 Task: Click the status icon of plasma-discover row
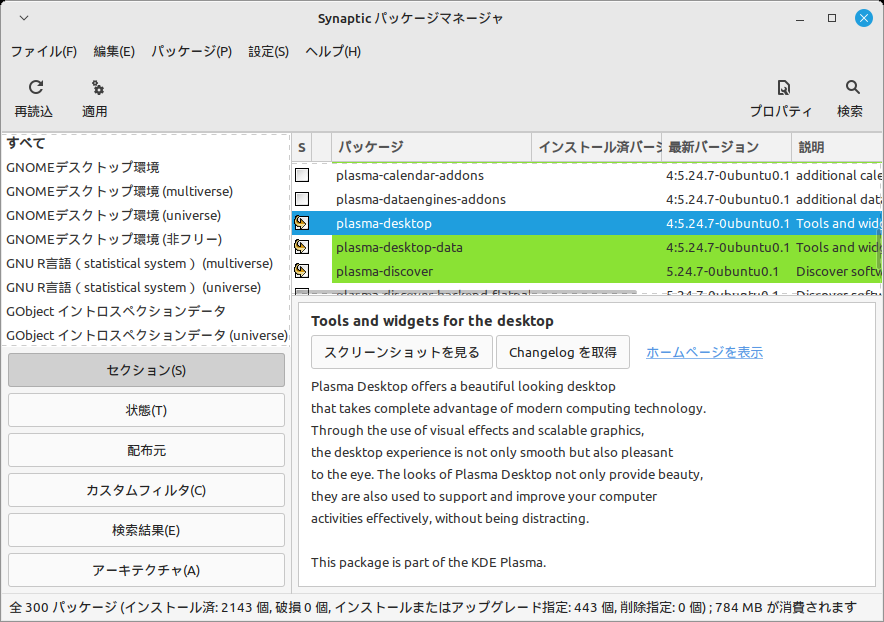coord(302,271)
